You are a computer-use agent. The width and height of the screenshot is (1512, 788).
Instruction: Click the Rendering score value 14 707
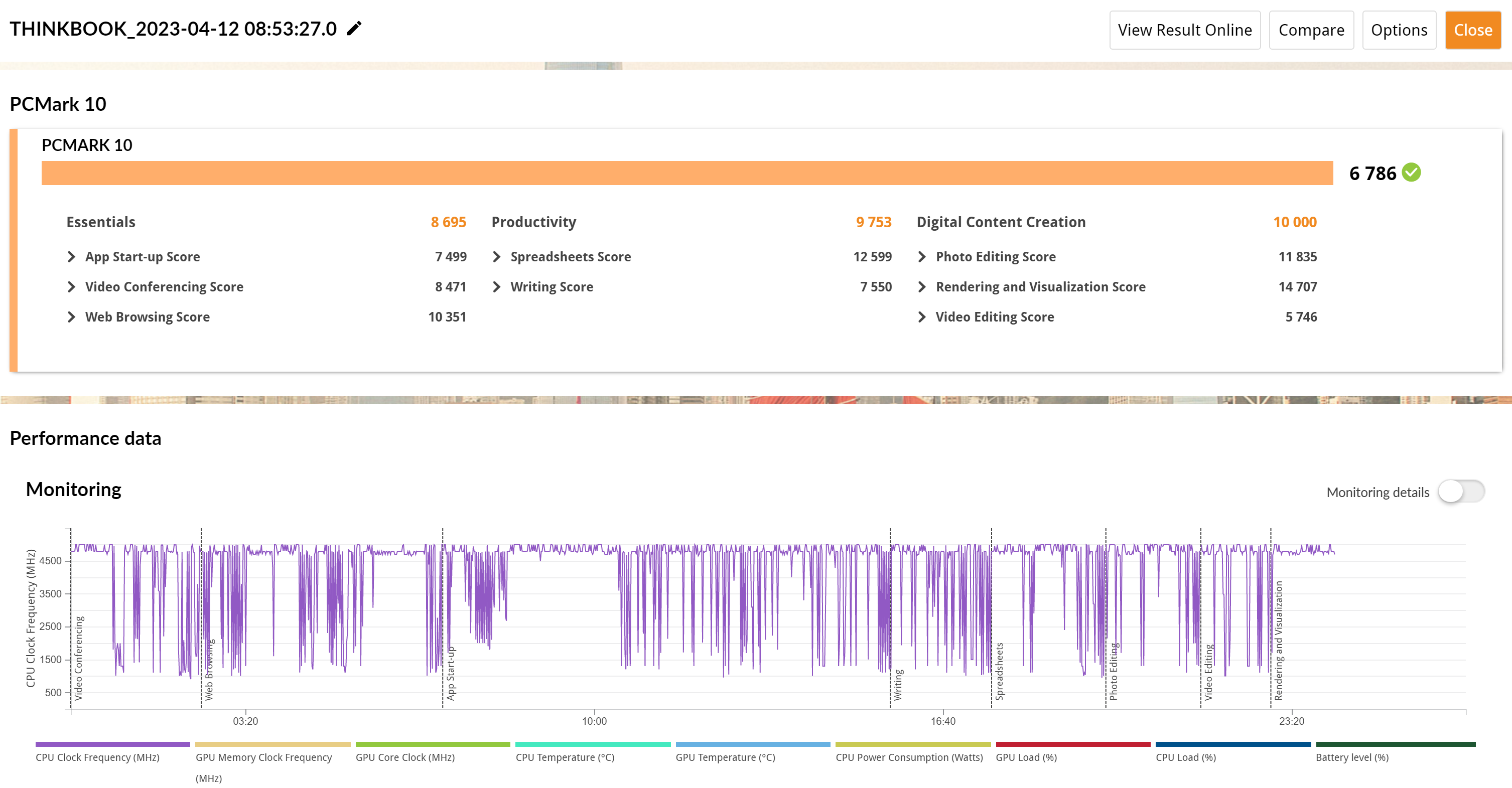1297,287
